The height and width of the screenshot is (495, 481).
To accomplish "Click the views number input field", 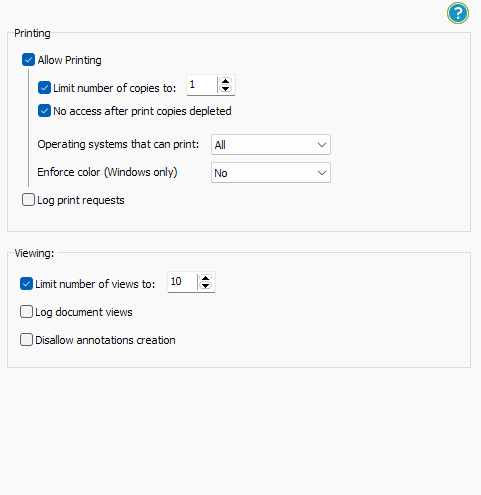I will [x=182, y=282].
